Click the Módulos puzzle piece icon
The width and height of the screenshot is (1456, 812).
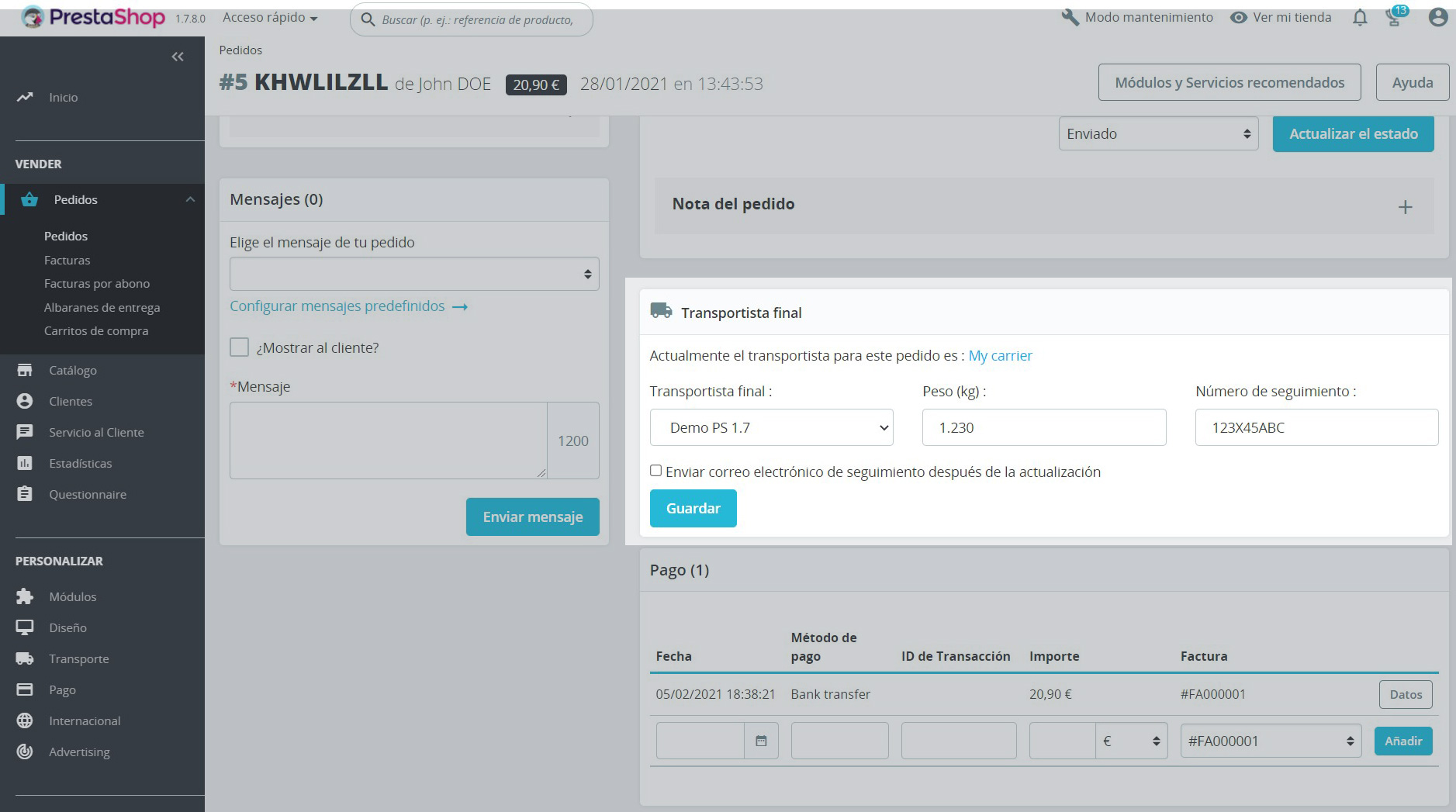tap(25, 596)
